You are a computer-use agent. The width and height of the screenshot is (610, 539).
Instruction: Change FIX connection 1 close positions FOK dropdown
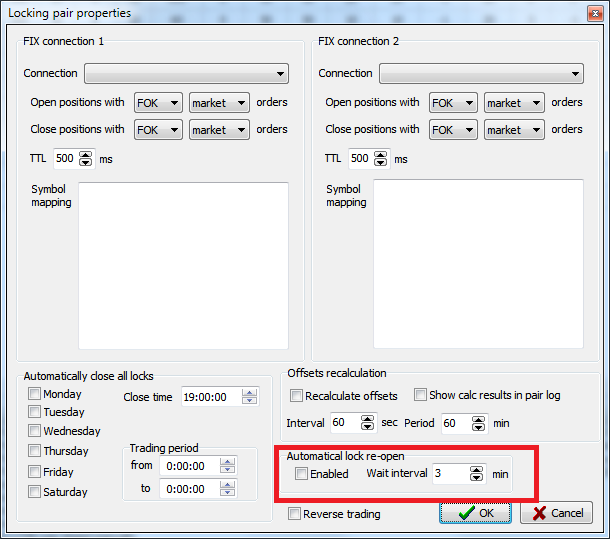coord(158,130)
